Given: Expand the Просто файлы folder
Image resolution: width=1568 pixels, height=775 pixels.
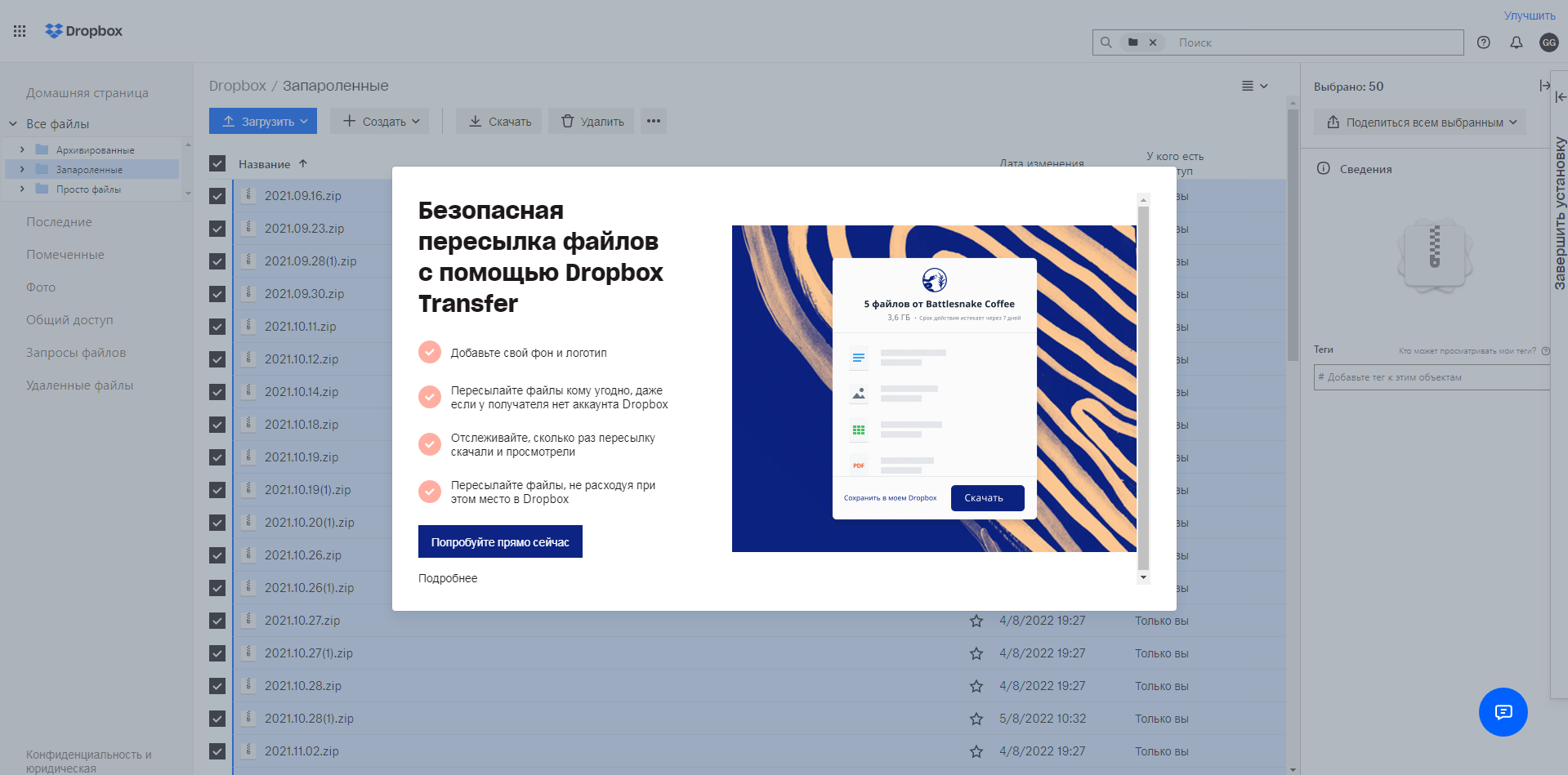Looking at the screenshot, I should (22, 189).
